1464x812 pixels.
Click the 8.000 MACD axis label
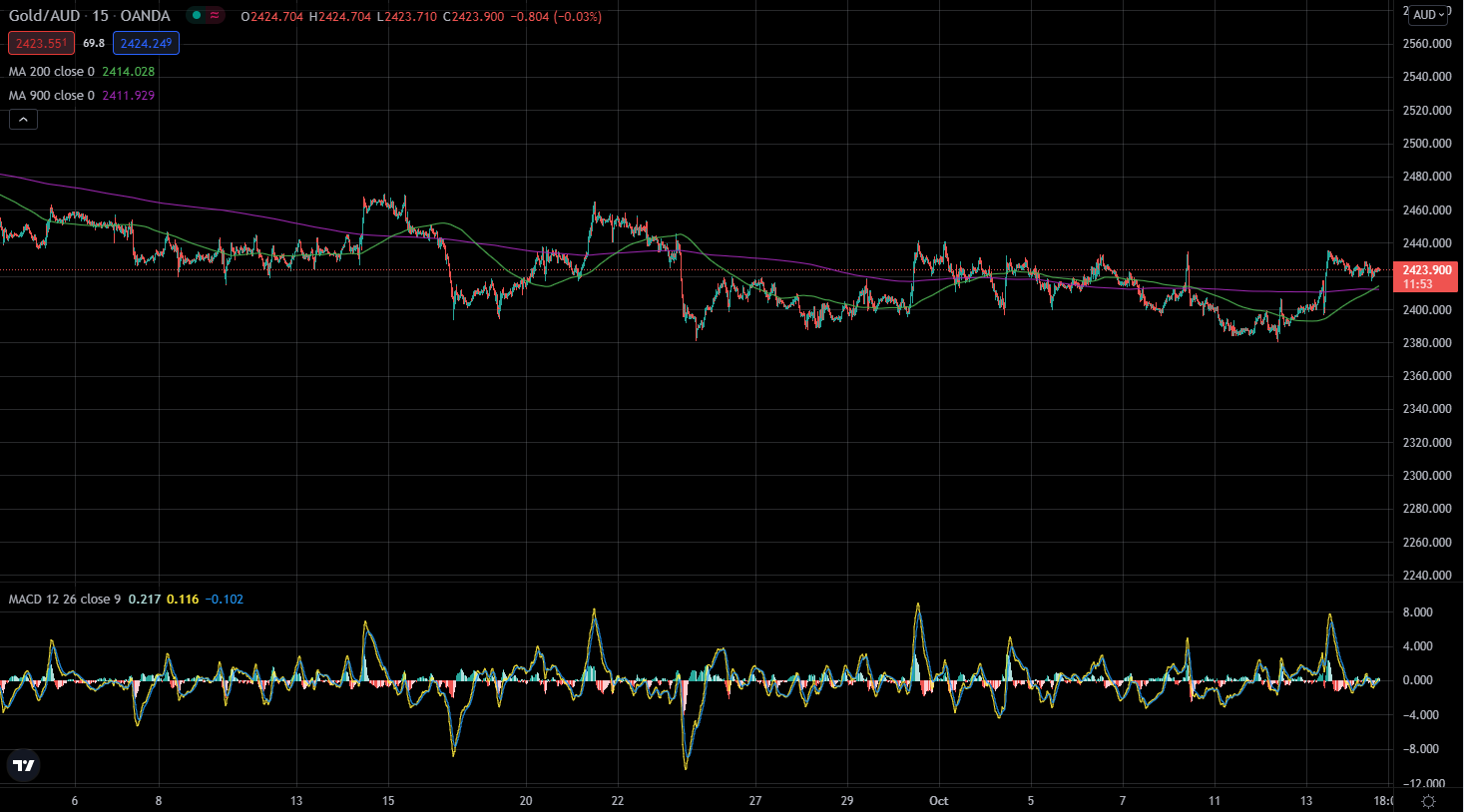point(1418,612)
